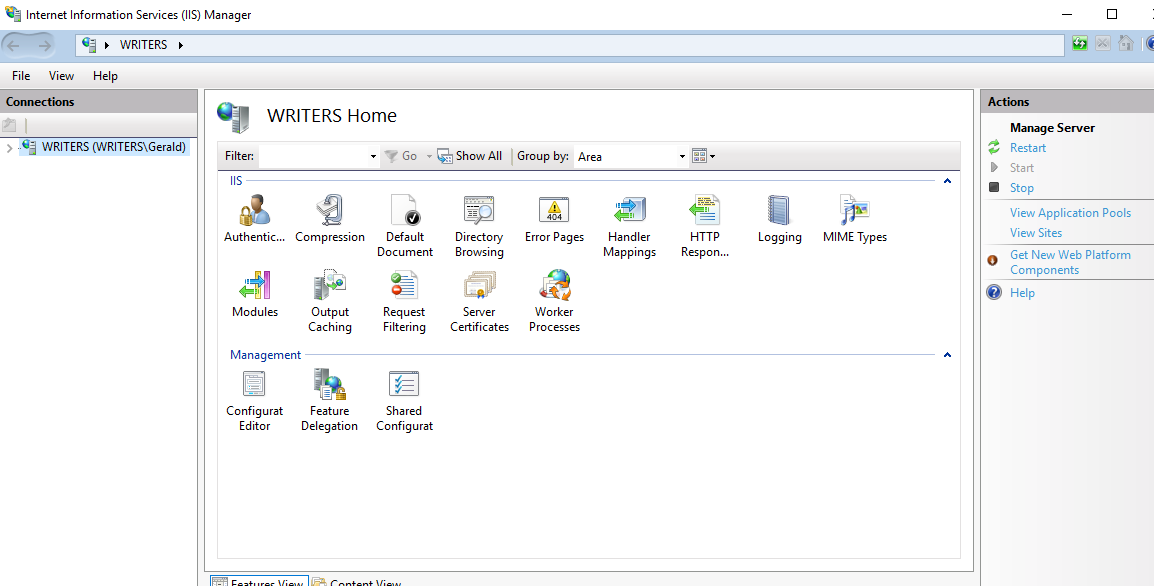Open the Authentication feature icon
The image size is (1154, 586).
pos(255,211)
